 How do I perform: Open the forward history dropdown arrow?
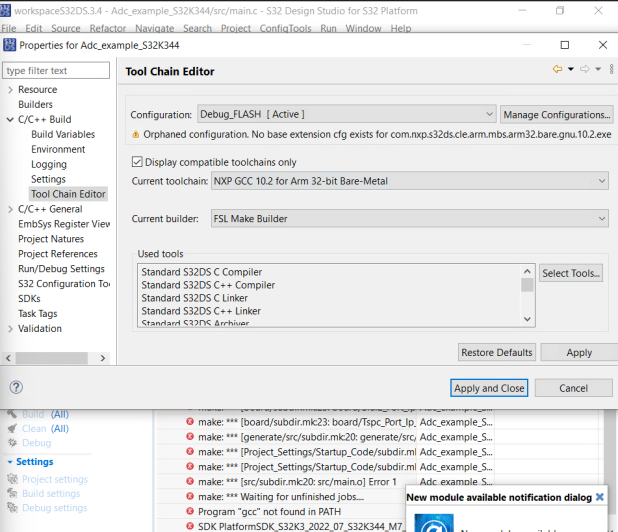[598, 69]
